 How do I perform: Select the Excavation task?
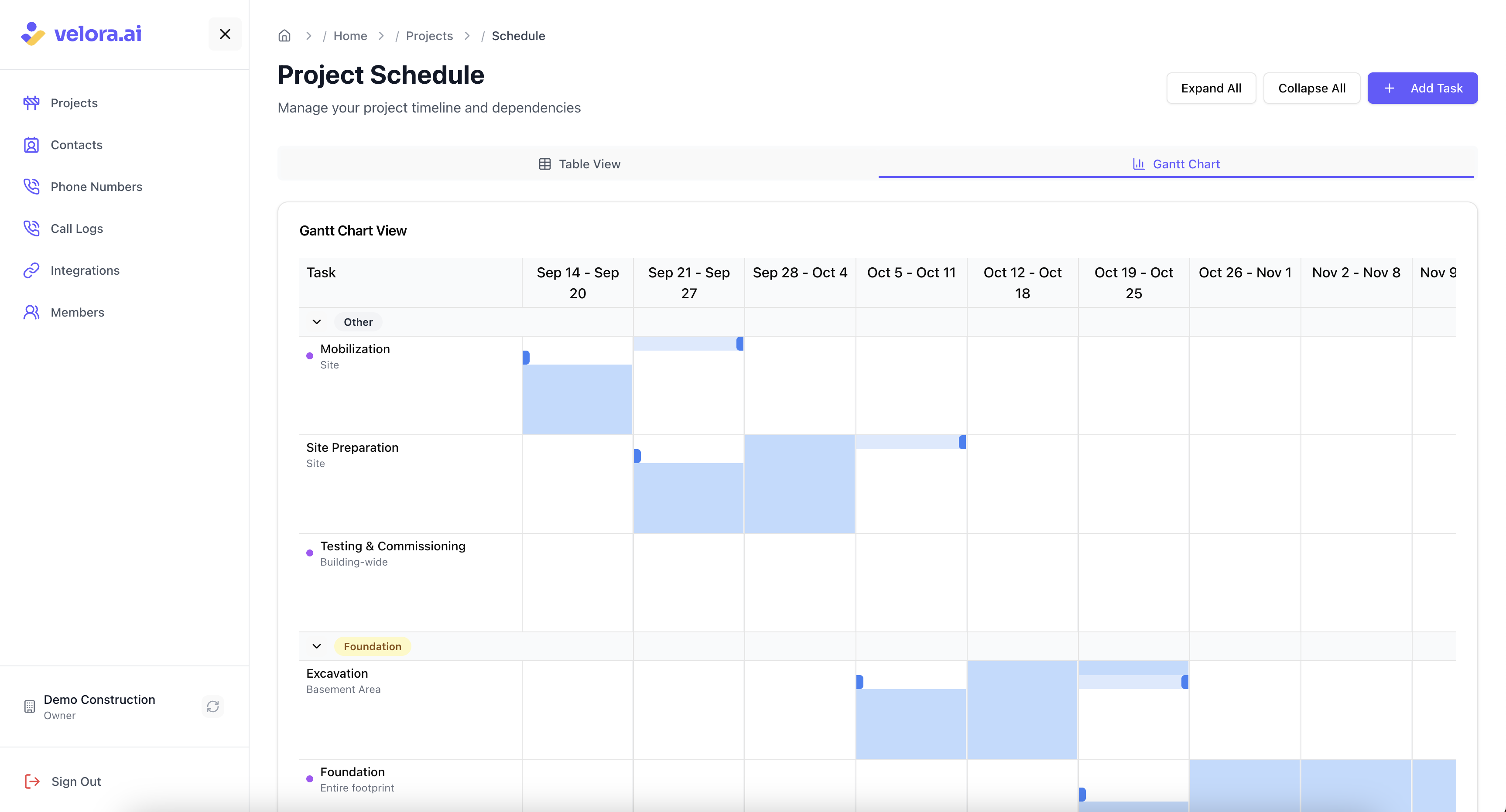click(x=411, y=710)
